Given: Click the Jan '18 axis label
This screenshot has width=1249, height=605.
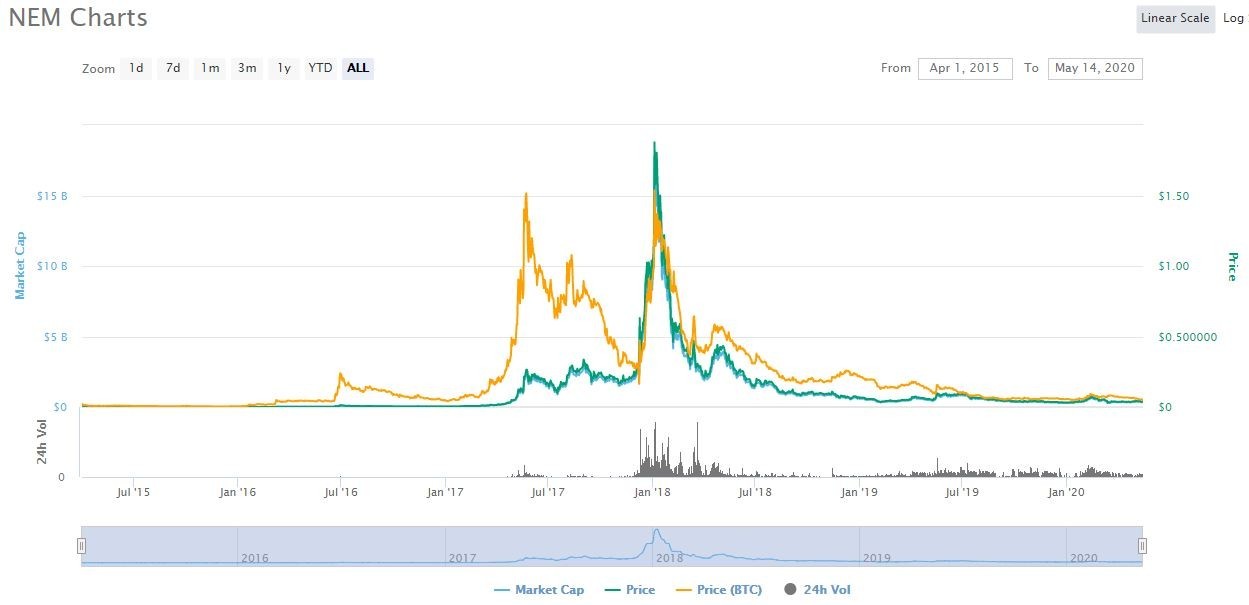Looking at the screenshot, I should pos(652,492).
